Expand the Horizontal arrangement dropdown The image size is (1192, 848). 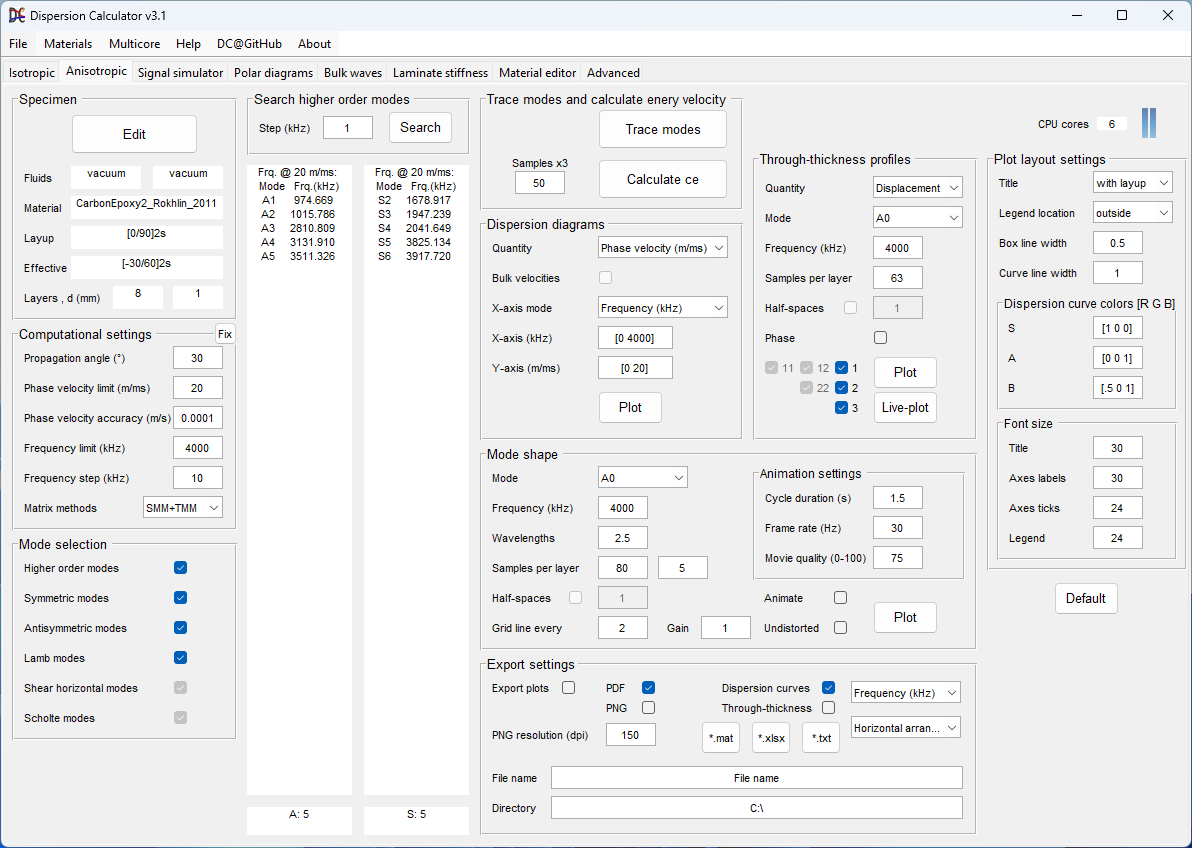pos(905,728)
